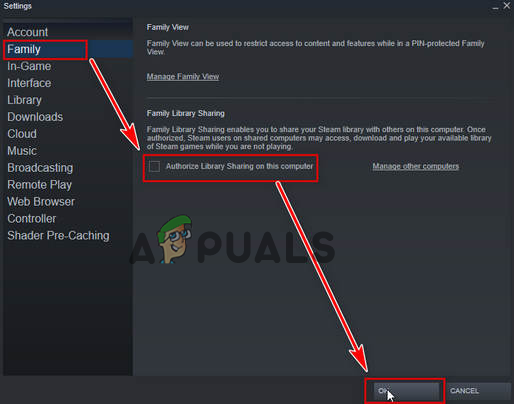Screen dimensions: 514x404
Task: Select the Family settings category
Action: (24, 49)
